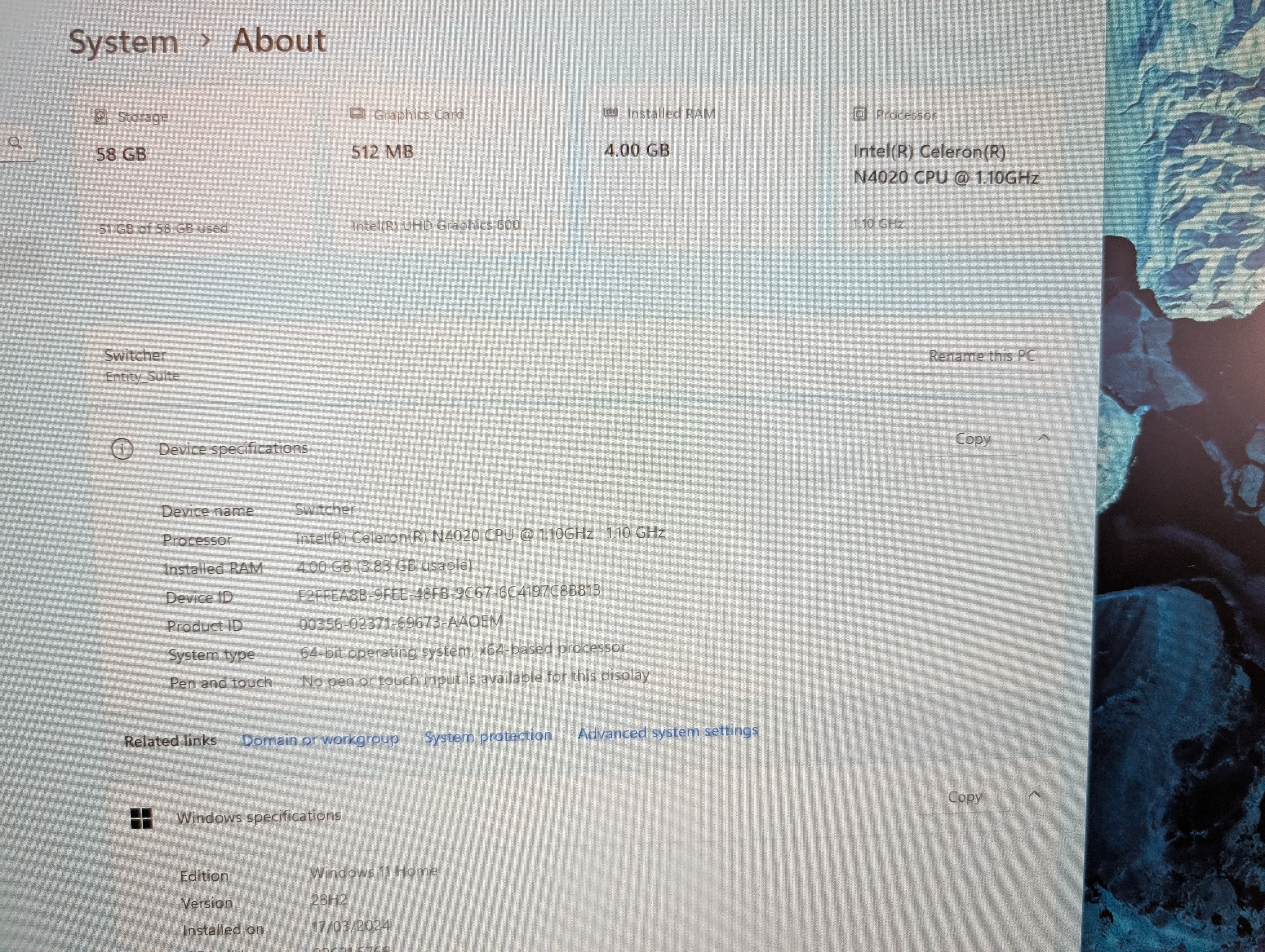Select Installed on date 17/03/2024
1265x952 pixels.
tap(351, 926)
